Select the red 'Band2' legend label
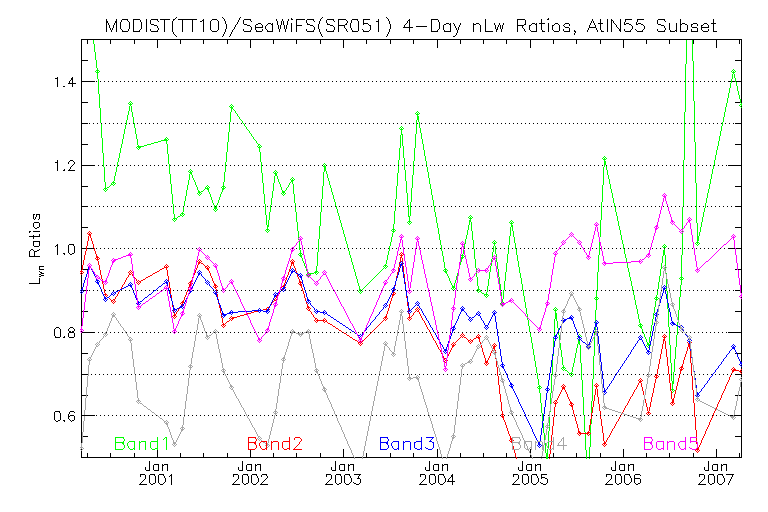This screenshot has width=768, height=512. pos(275,444)
